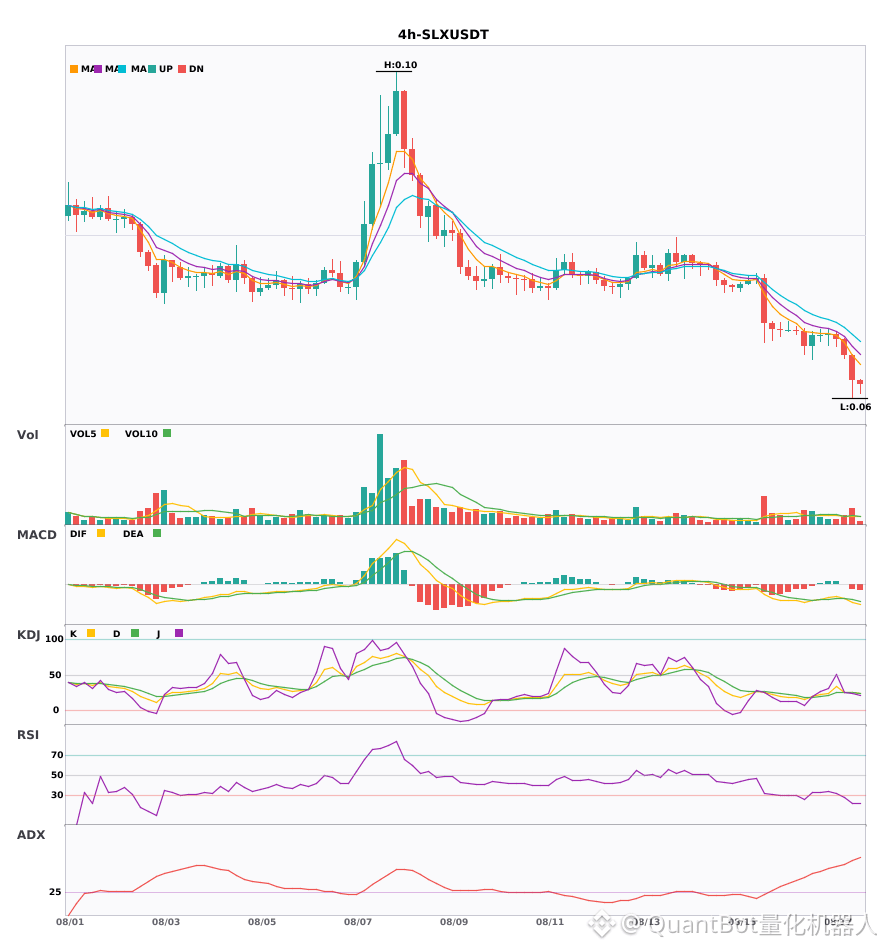Viewport: 885px width, 950px height.
Task: Click the DIF legend text
Action: tap(78, 534)
